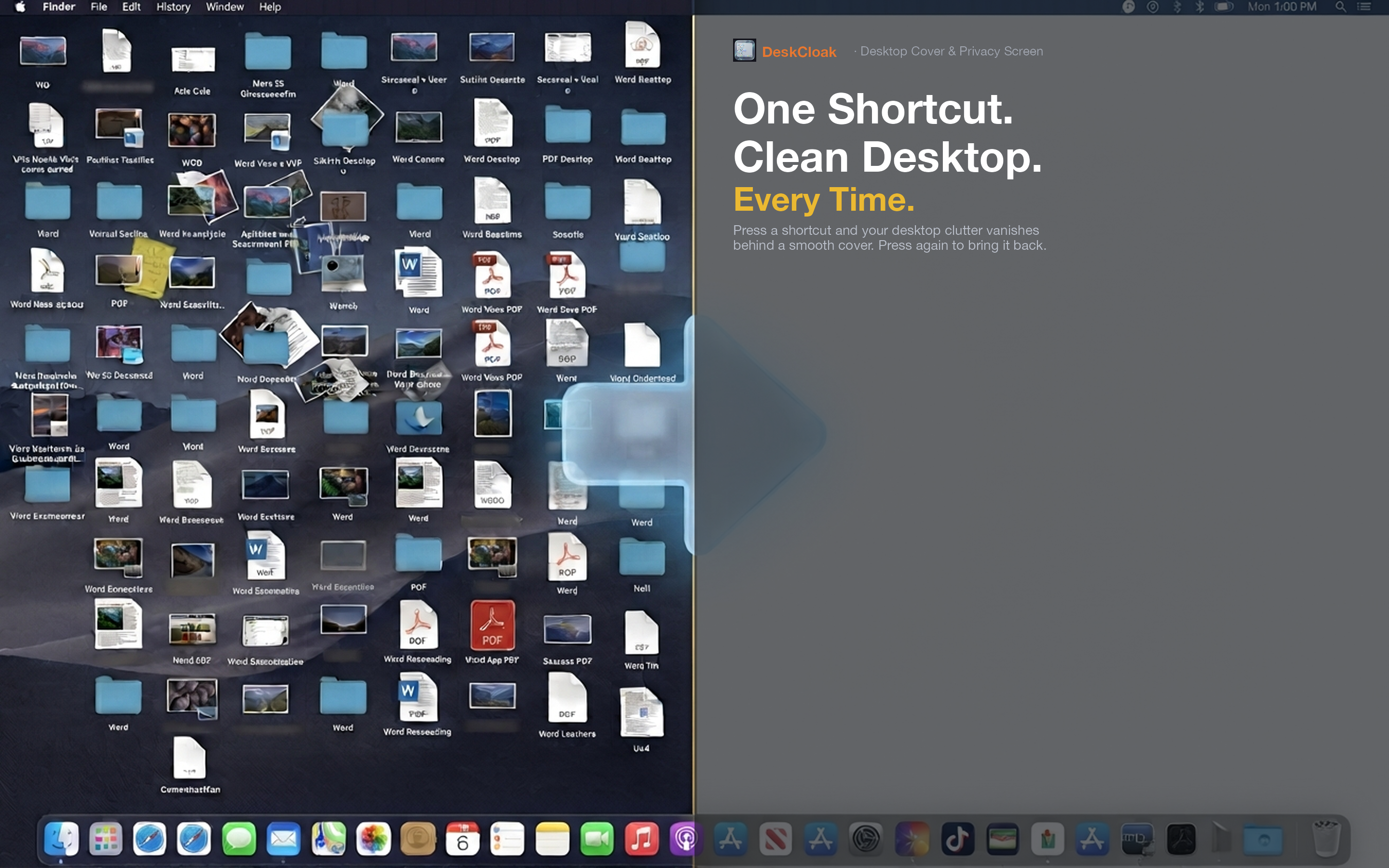This screenshot has height=868, width=1389.
Task: Open the News app in the Dock
Action: pos(776,839)
